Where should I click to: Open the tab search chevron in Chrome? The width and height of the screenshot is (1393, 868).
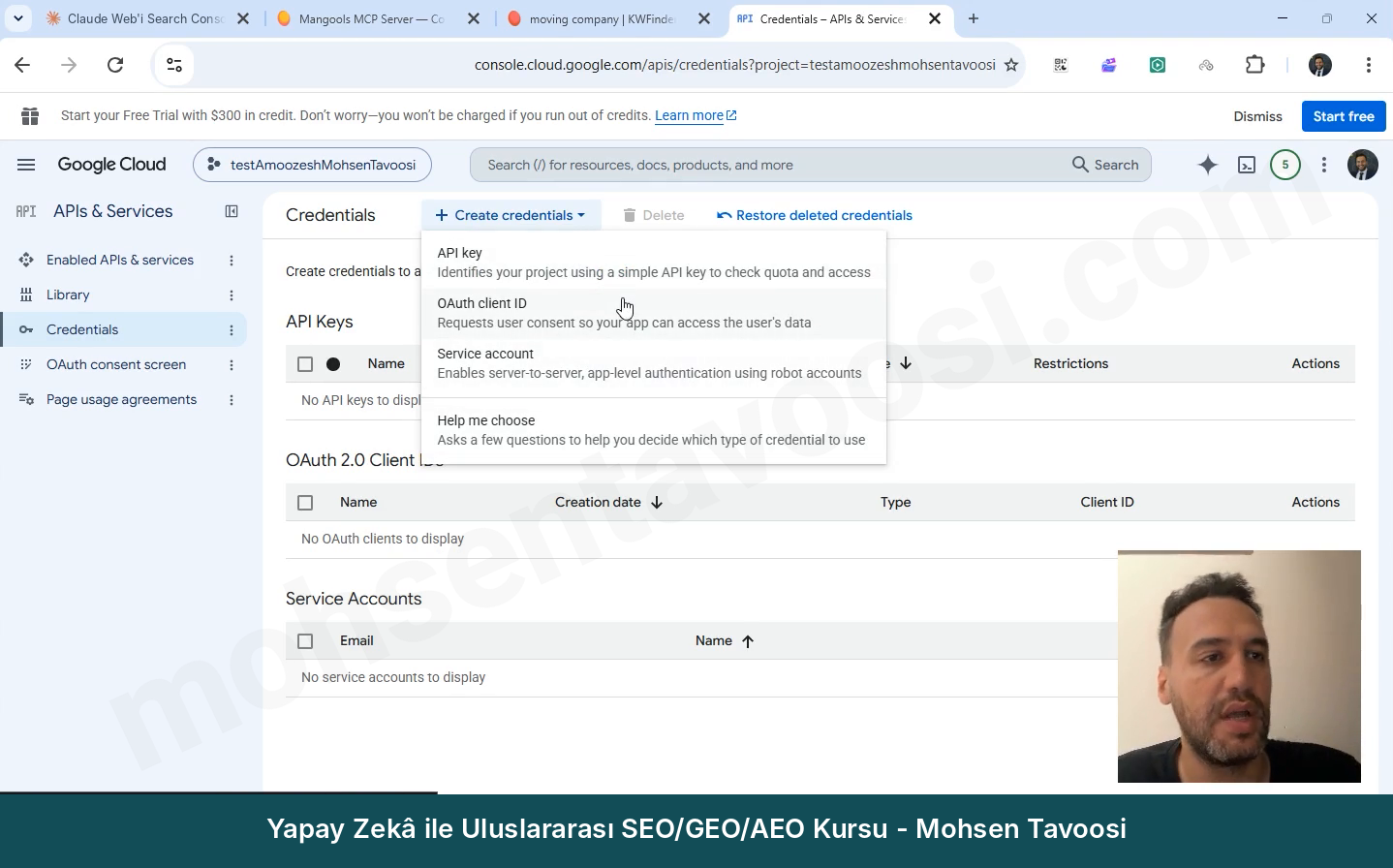point(17,18)
